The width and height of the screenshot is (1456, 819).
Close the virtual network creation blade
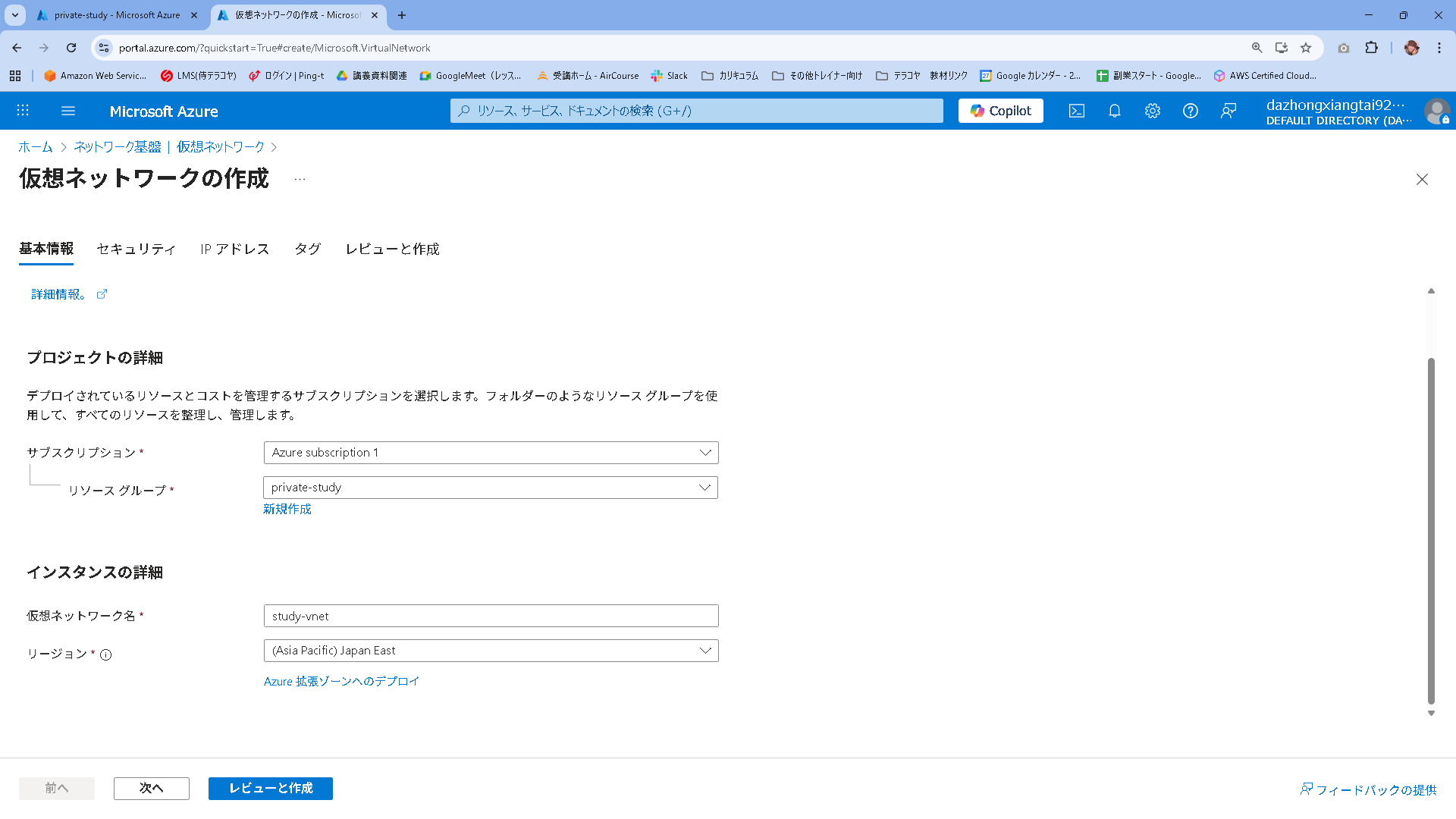coord(1422,180)
